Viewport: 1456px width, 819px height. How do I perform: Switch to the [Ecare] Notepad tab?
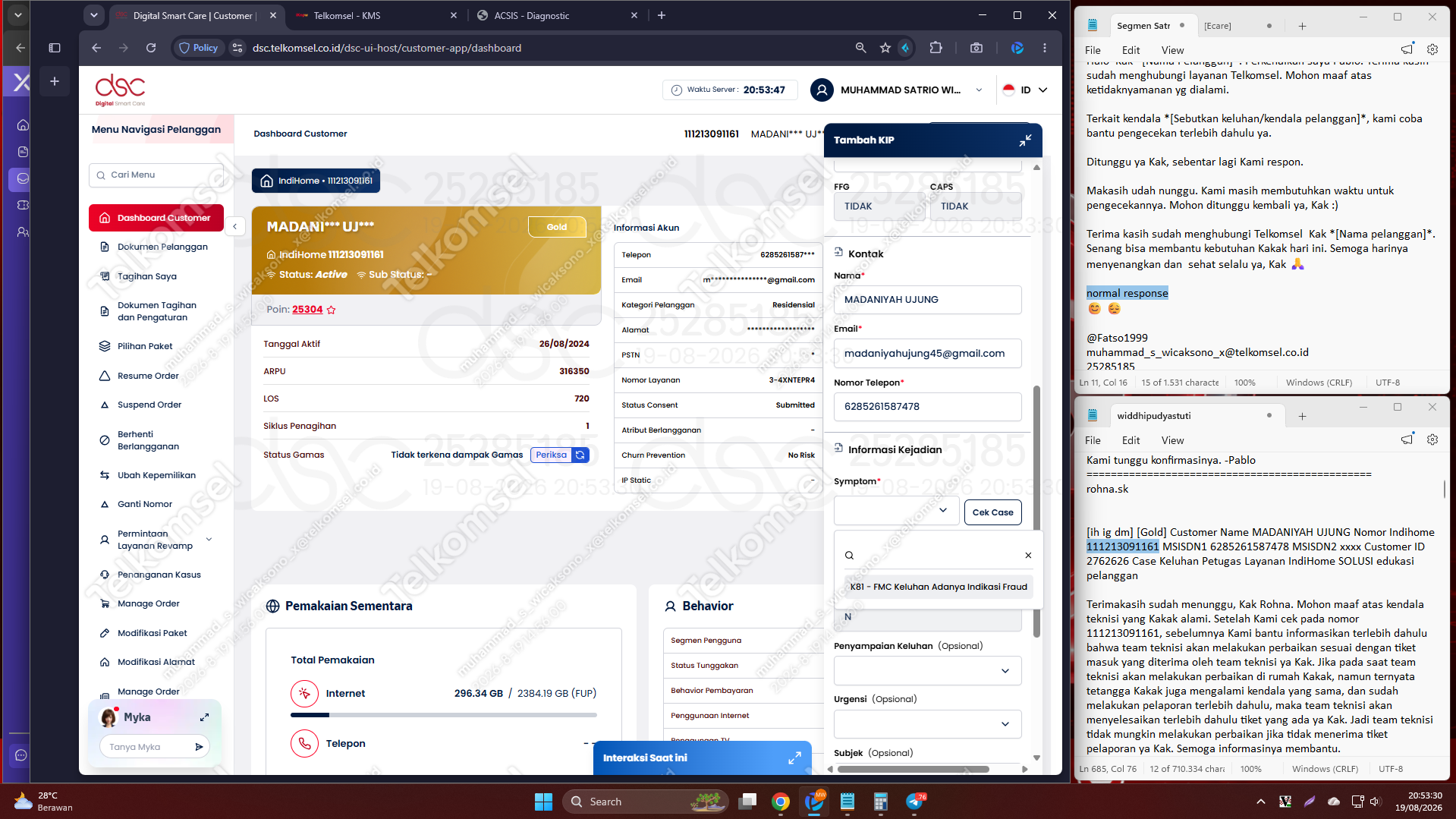[x=1237, y=26]
